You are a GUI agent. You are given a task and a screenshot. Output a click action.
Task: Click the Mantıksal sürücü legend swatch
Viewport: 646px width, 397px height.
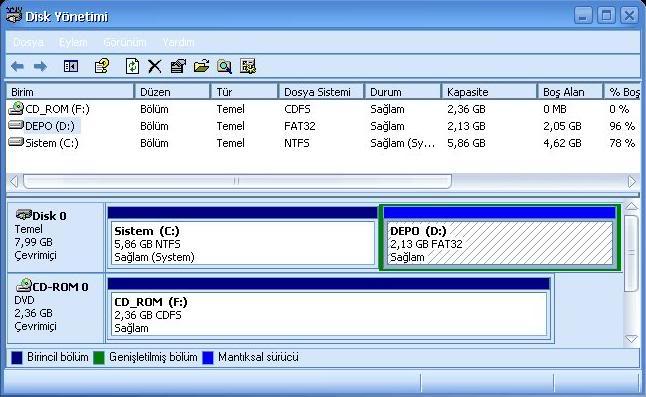208,357
